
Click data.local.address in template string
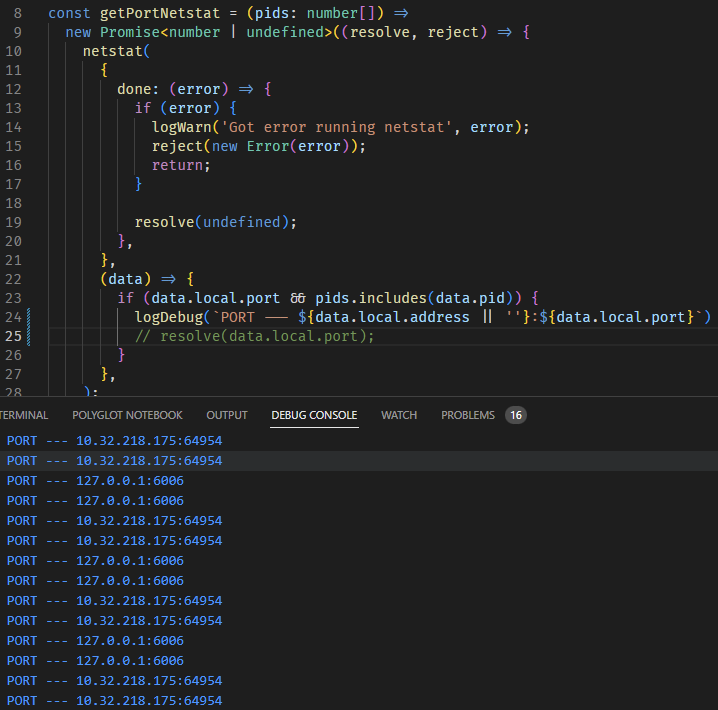(x=392, y=317)
